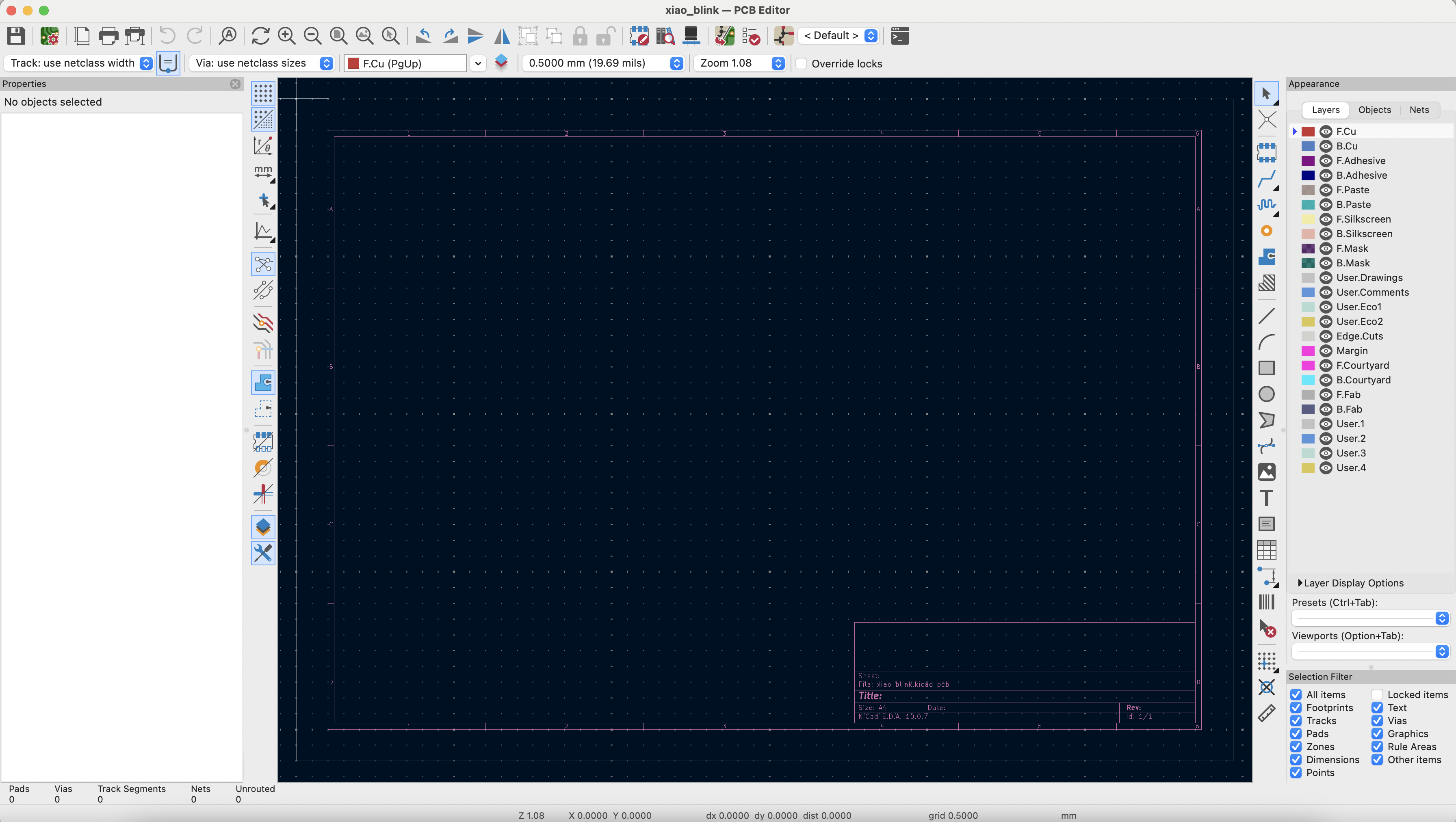This screenshot has width=1456, height=822.
Task: Open the Viewports dropdown
Action: pos(1370,651)
